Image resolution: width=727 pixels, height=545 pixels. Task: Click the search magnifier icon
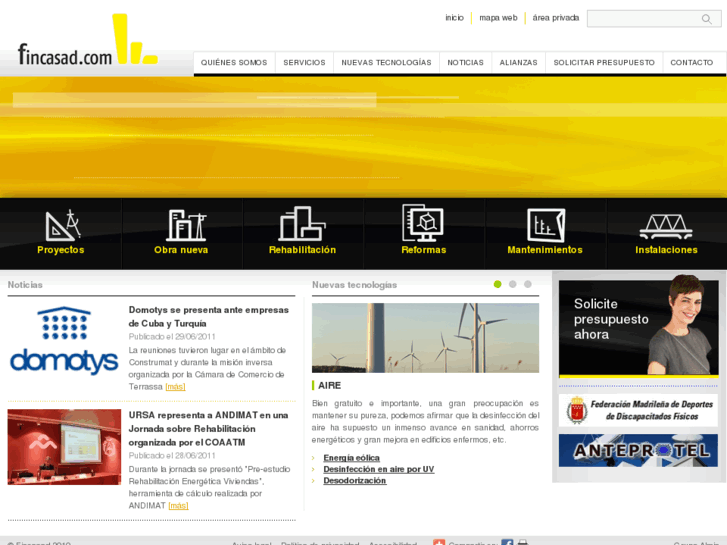706,19
